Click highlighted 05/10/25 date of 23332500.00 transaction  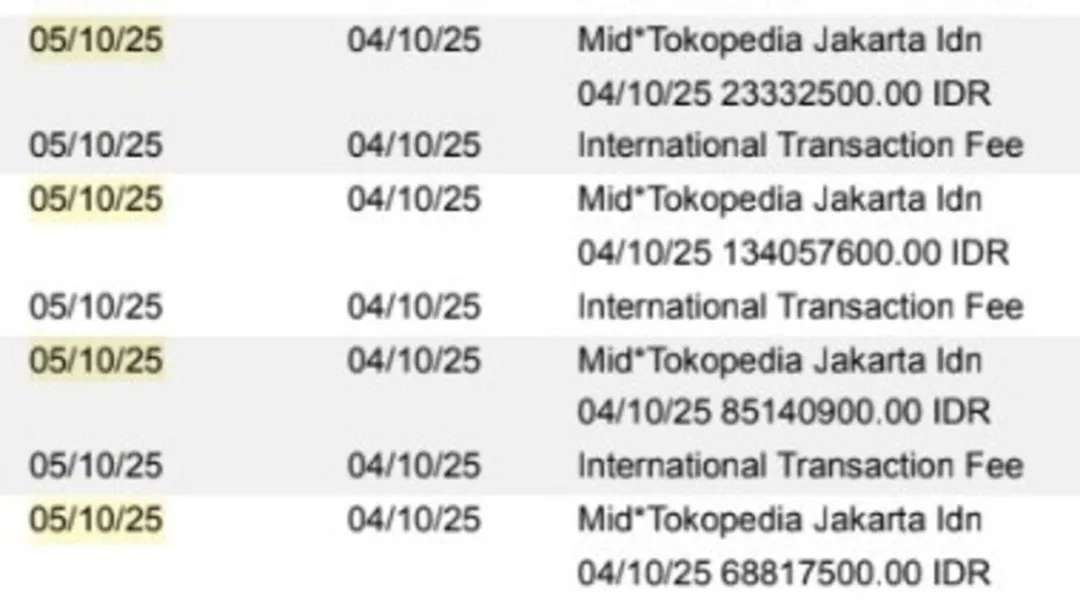coord(95,41)
